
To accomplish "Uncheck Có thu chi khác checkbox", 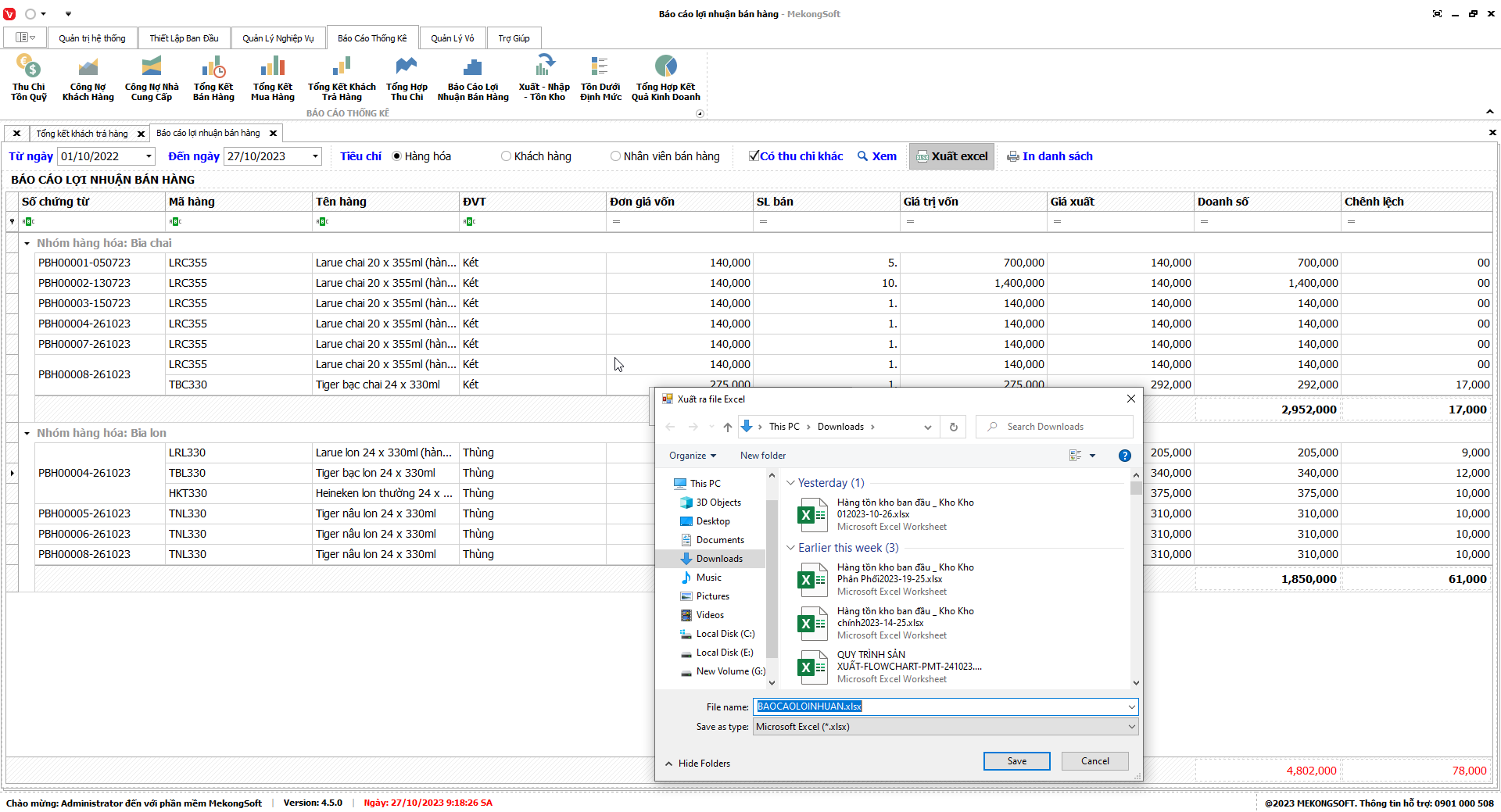I will click(754, 156).
